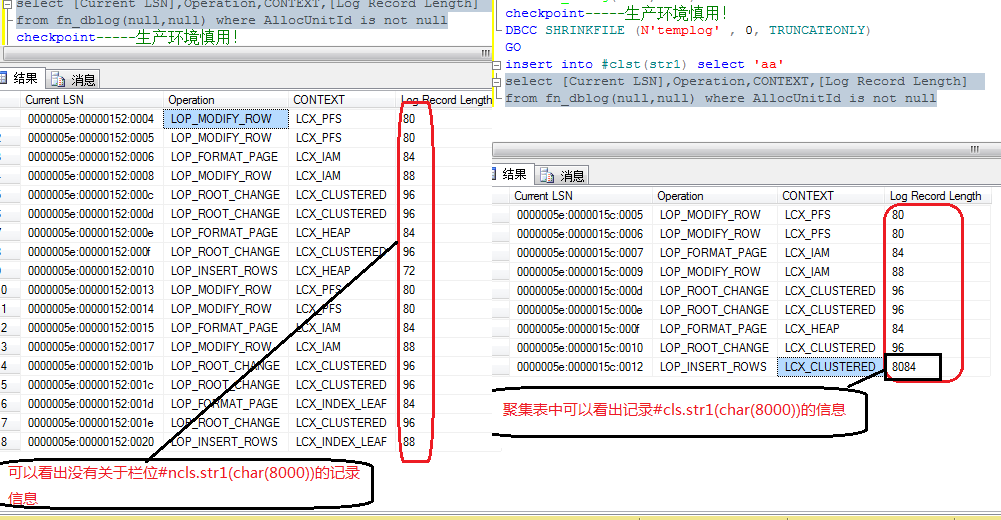The height and width of the screenshot is (520, 1001).
Task: Click LCX_INDEX_LEAF in row 00000152:001d
Action: (341, 404)
